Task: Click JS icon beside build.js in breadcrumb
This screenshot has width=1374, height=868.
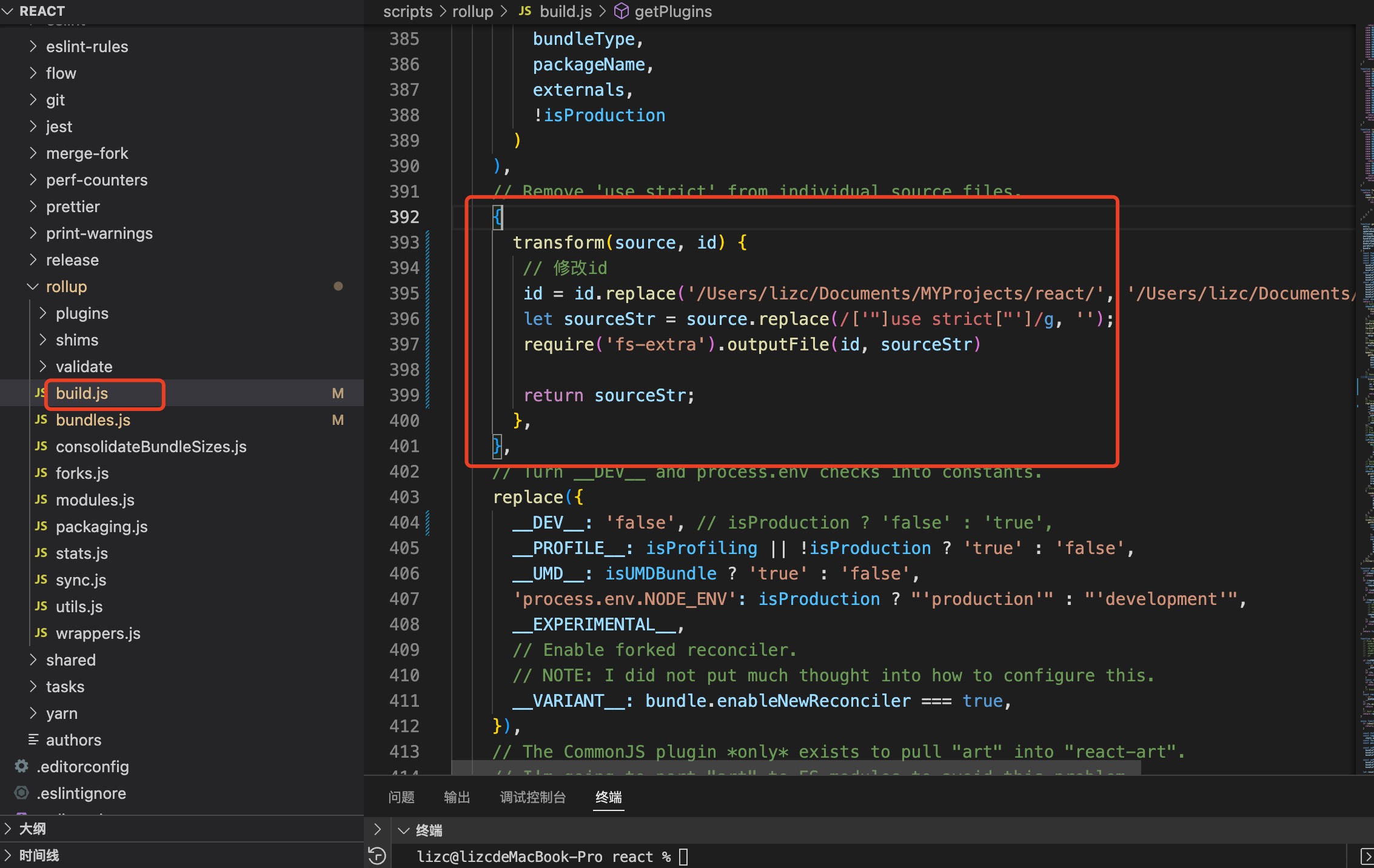Action: 525,11
